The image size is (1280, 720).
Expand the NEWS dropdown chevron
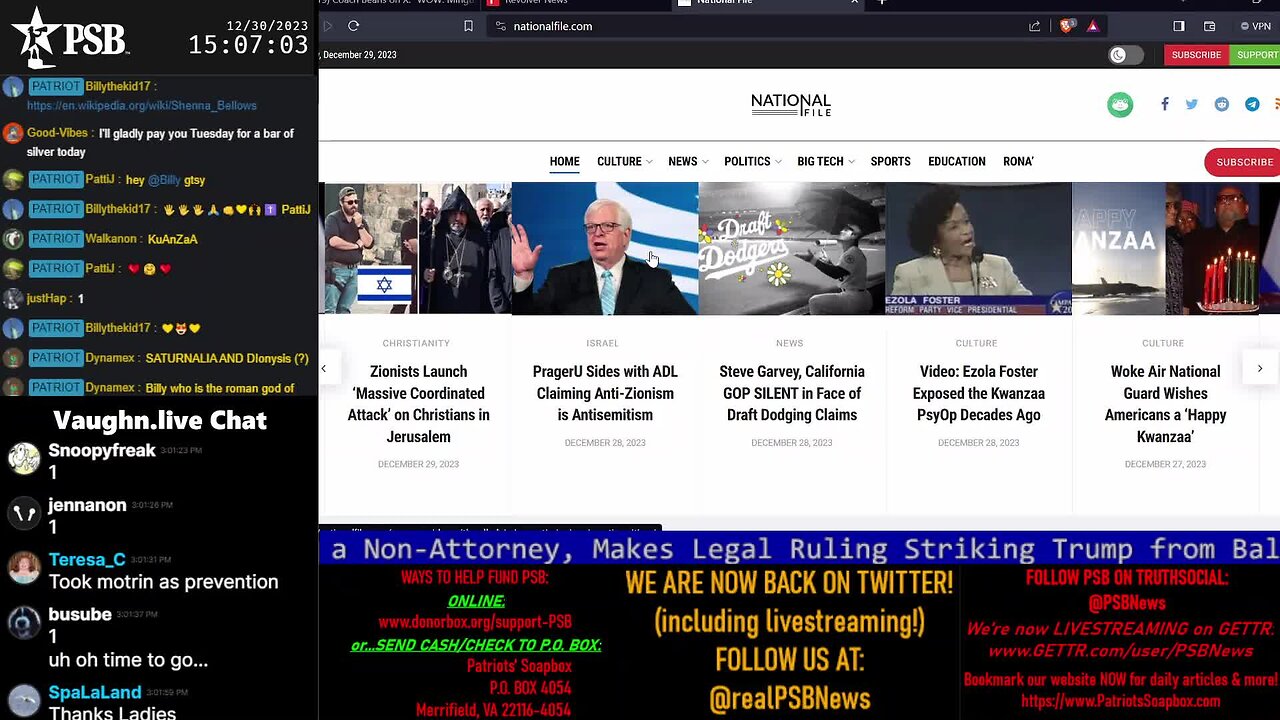point(705,162)
